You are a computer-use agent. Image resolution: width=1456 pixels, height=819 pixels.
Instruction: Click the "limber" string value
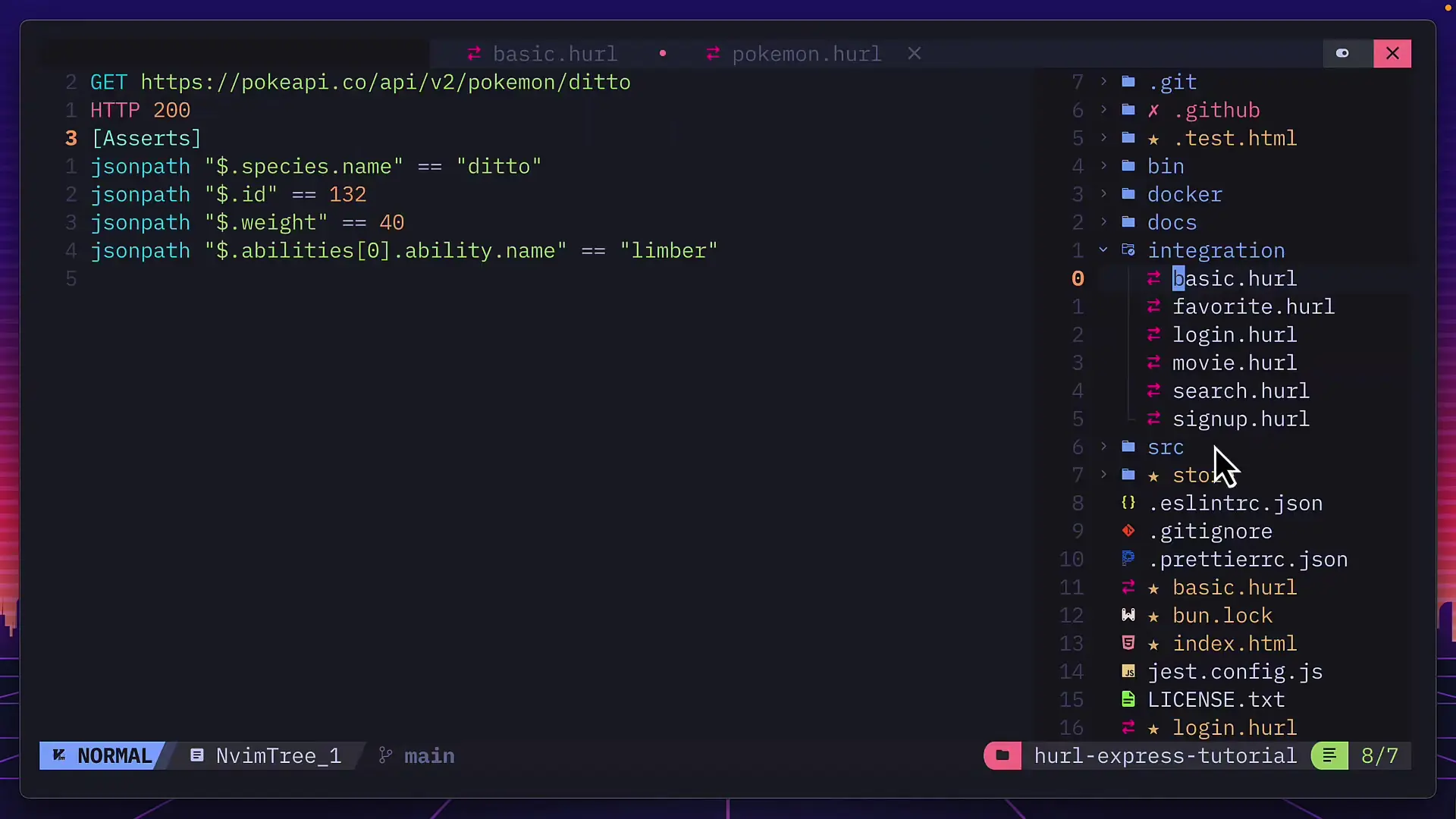point(668,250)
